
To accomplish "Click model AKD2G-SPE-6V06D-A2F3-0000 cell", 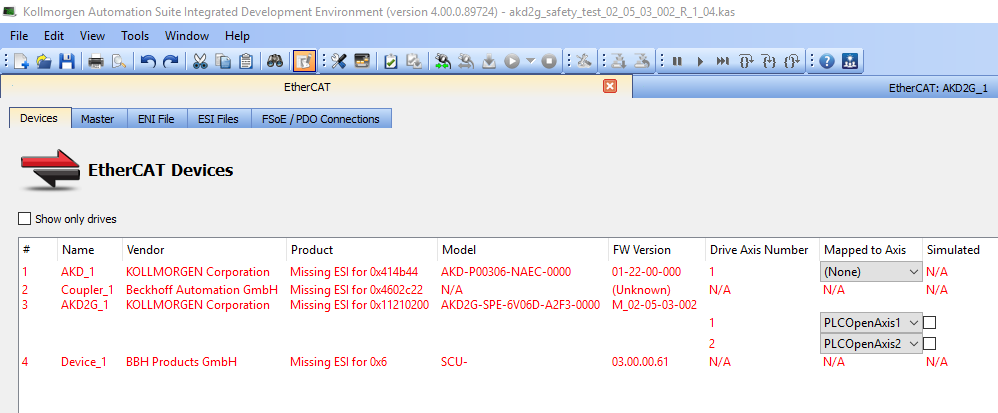I will point(521,305).
